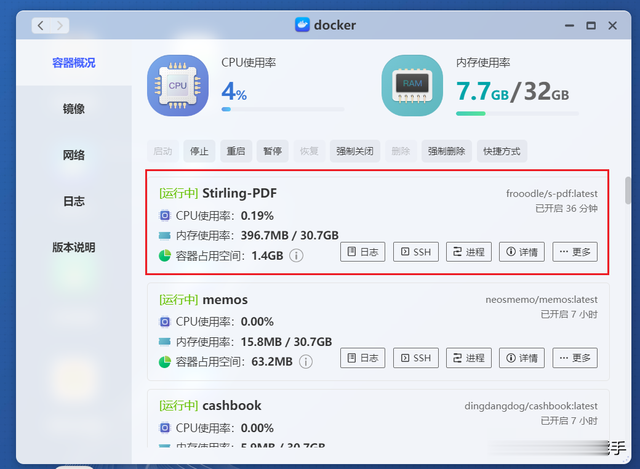Click the docker whale logo in title bar

pyautogui.click(x=302, y=25)
